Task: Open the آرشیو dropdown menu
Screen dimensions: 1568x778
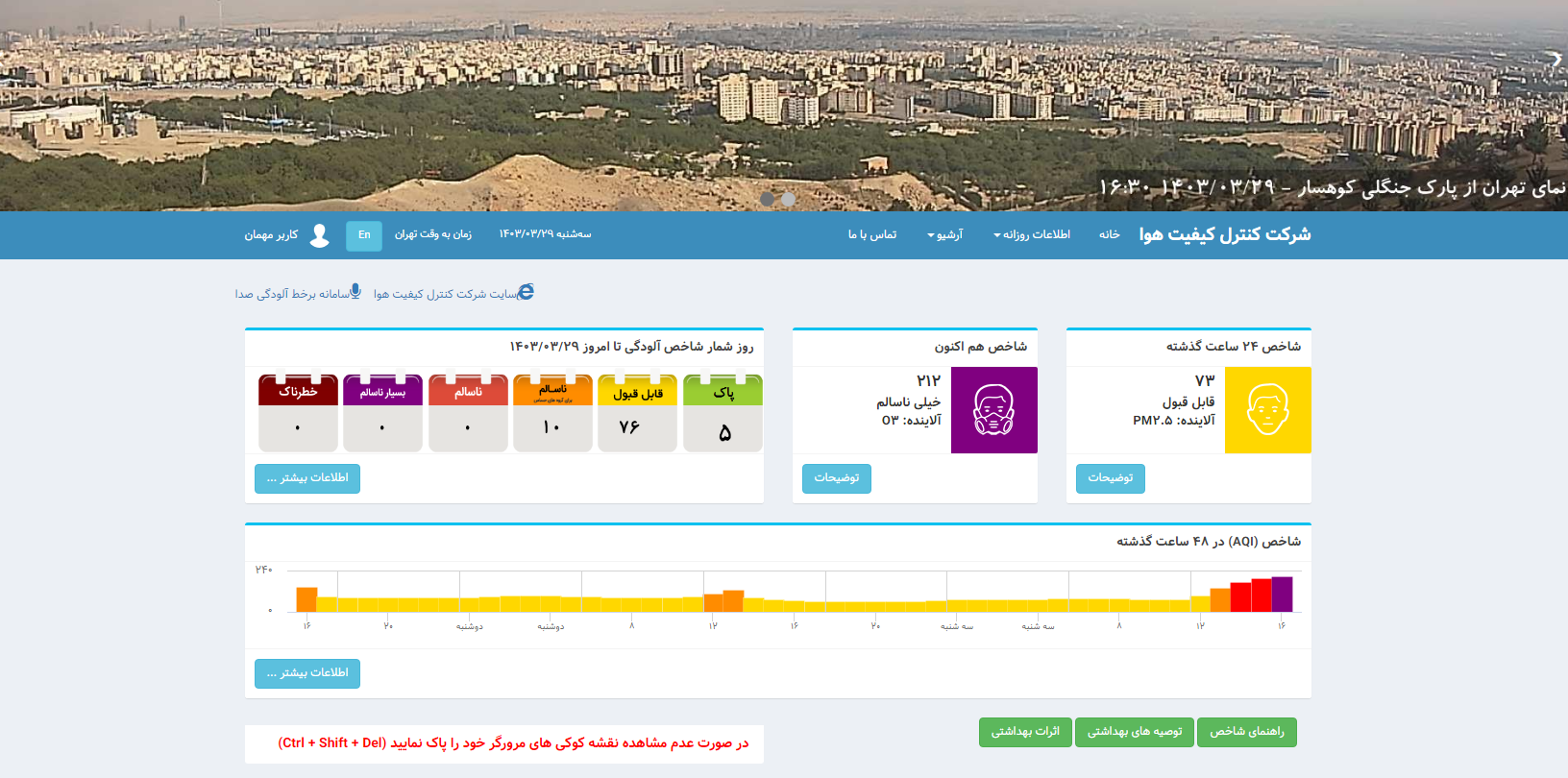Action: click(944, 235)
